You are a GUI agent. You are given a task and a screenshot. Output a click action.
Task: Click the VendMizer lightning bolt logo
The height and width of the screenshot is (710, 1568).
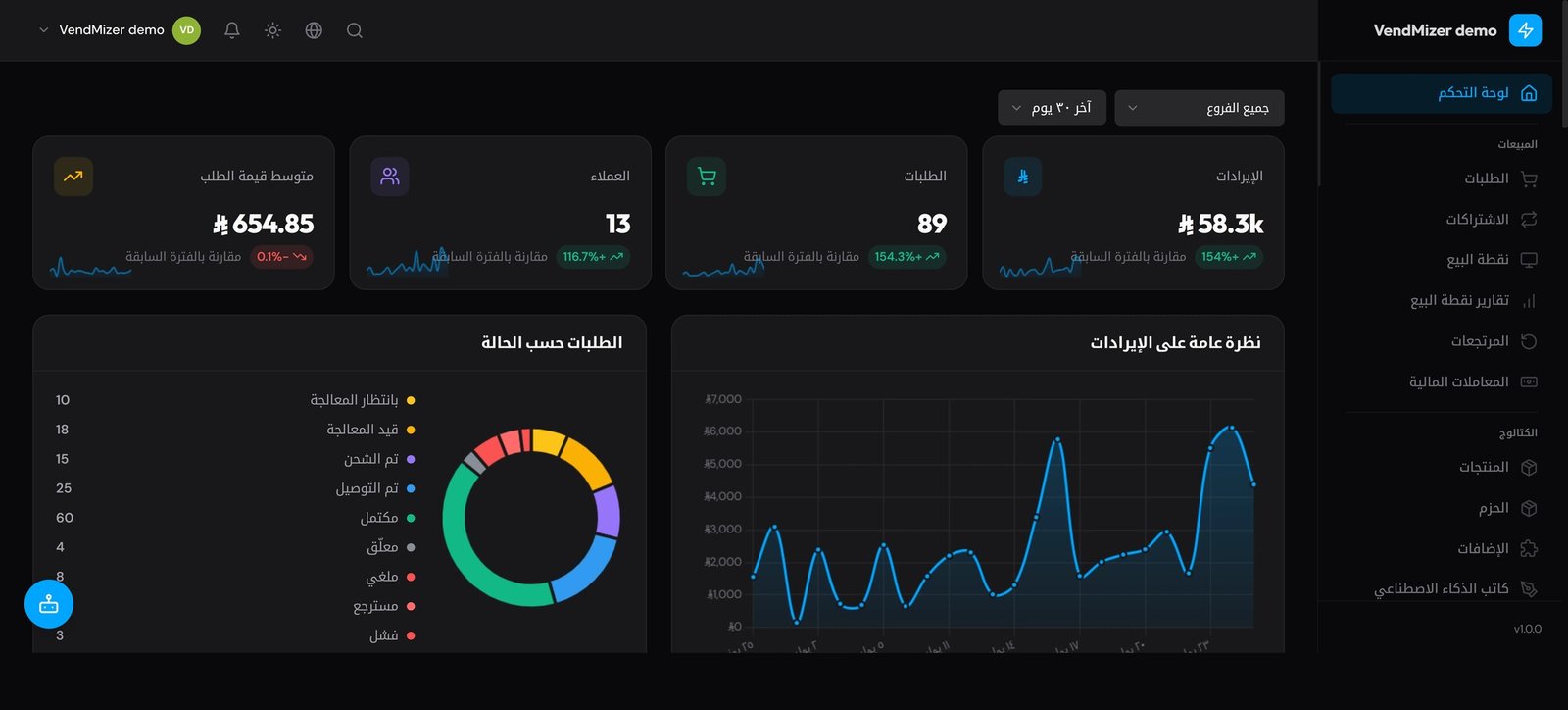(1525, 30)
